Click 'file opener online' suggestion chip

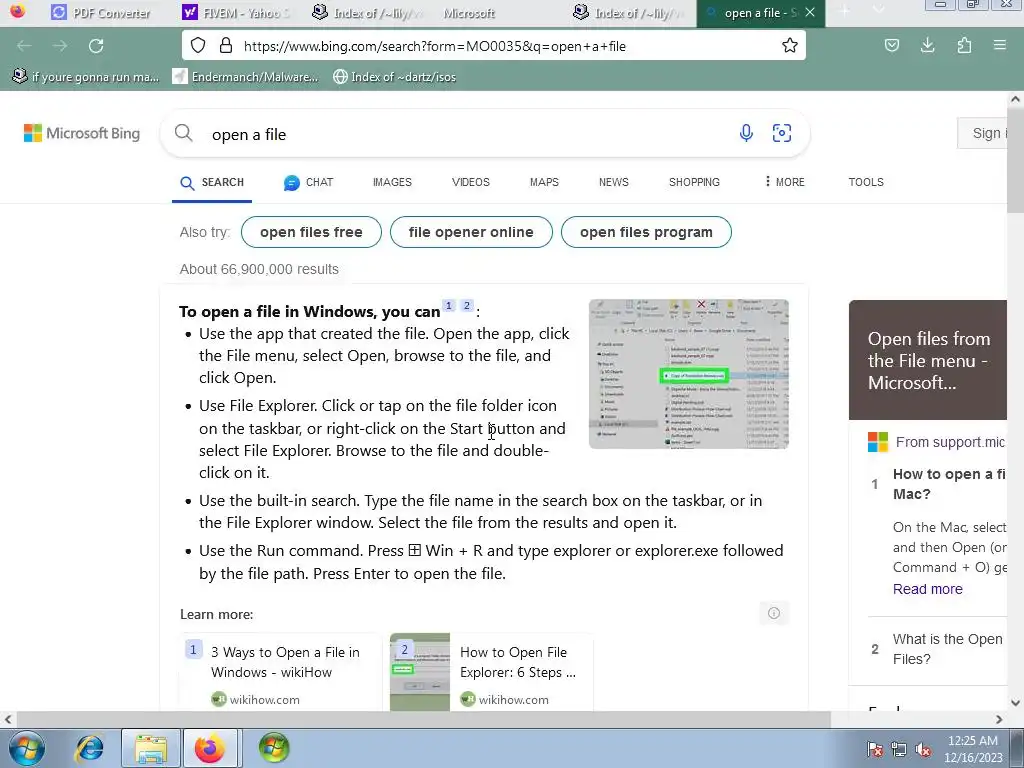click(x=471, y=232)
